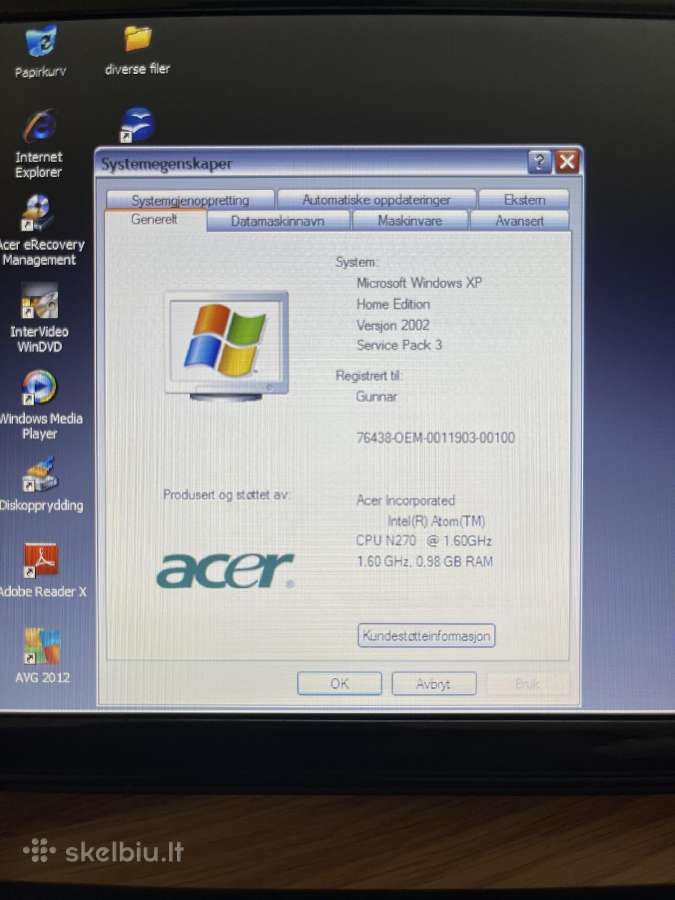Click the registered name 'Gunnar'

377,397
